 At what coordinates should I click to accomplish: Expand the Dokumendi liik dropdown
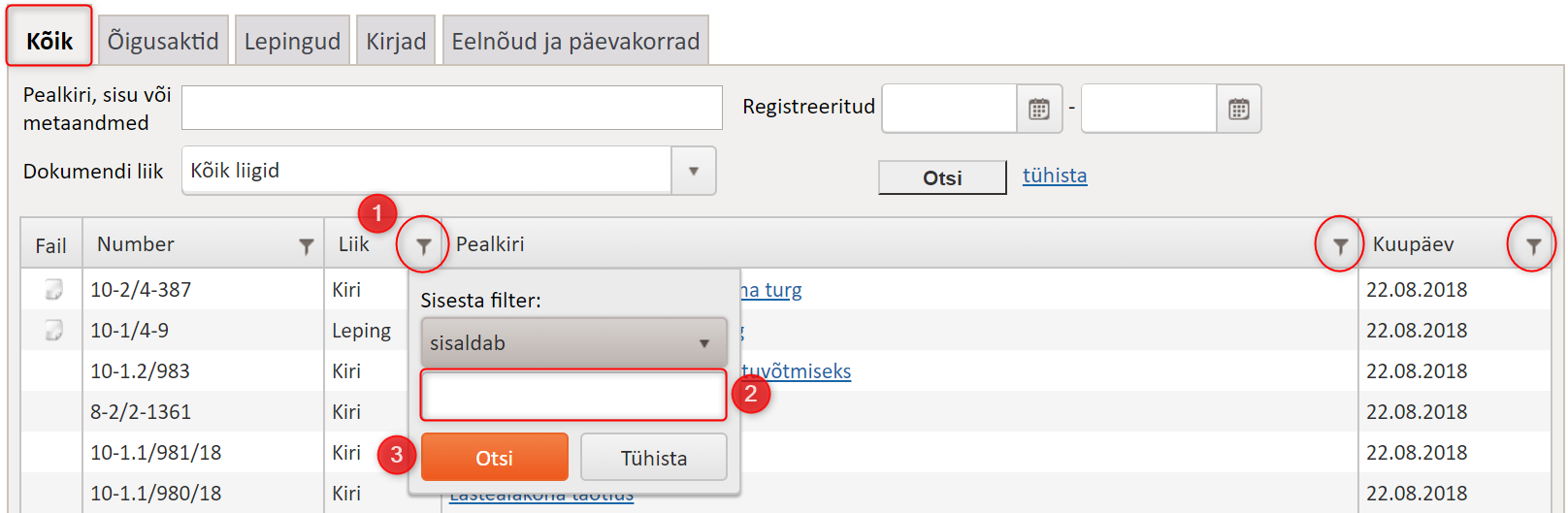coord(693,171)
